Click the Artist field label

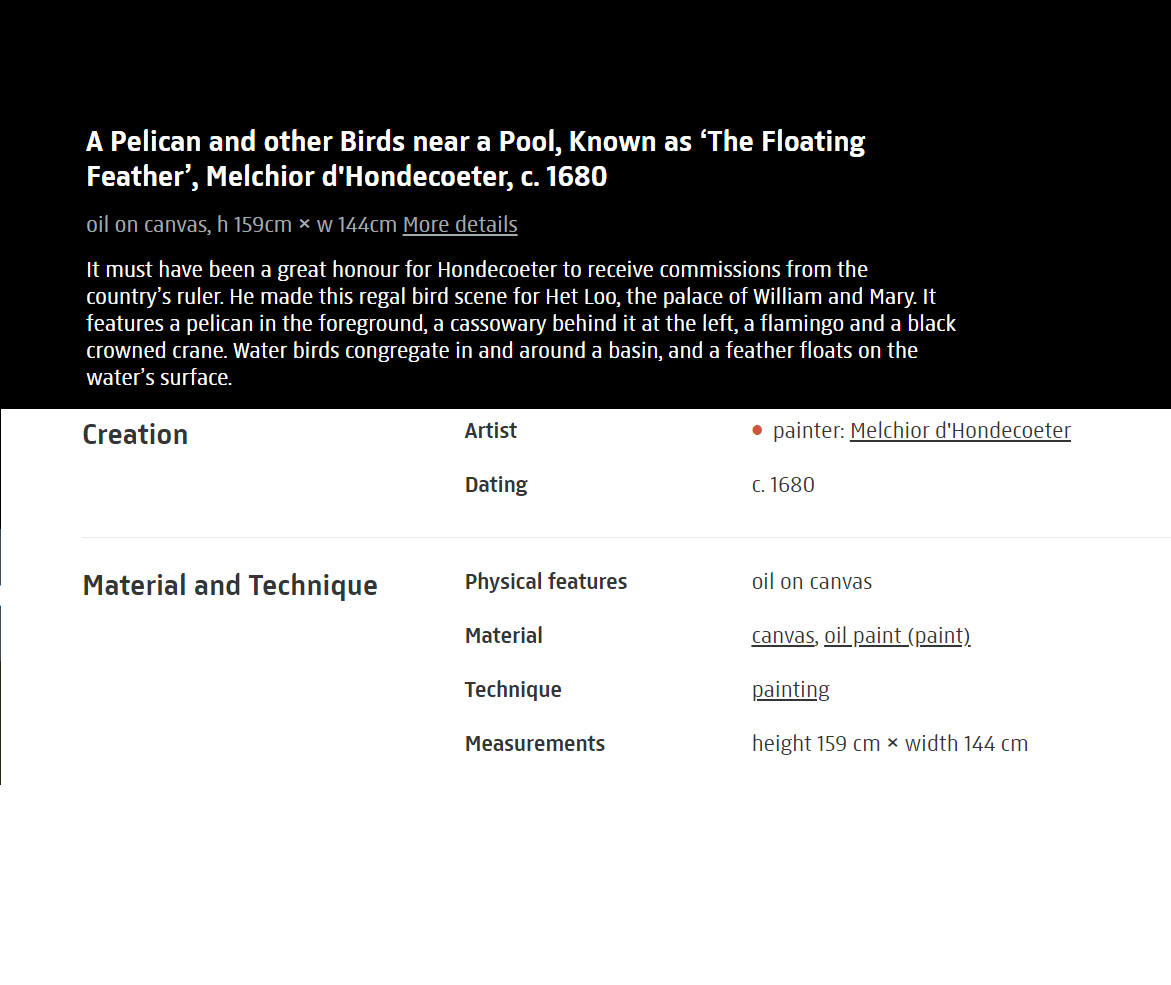[491, 431]
